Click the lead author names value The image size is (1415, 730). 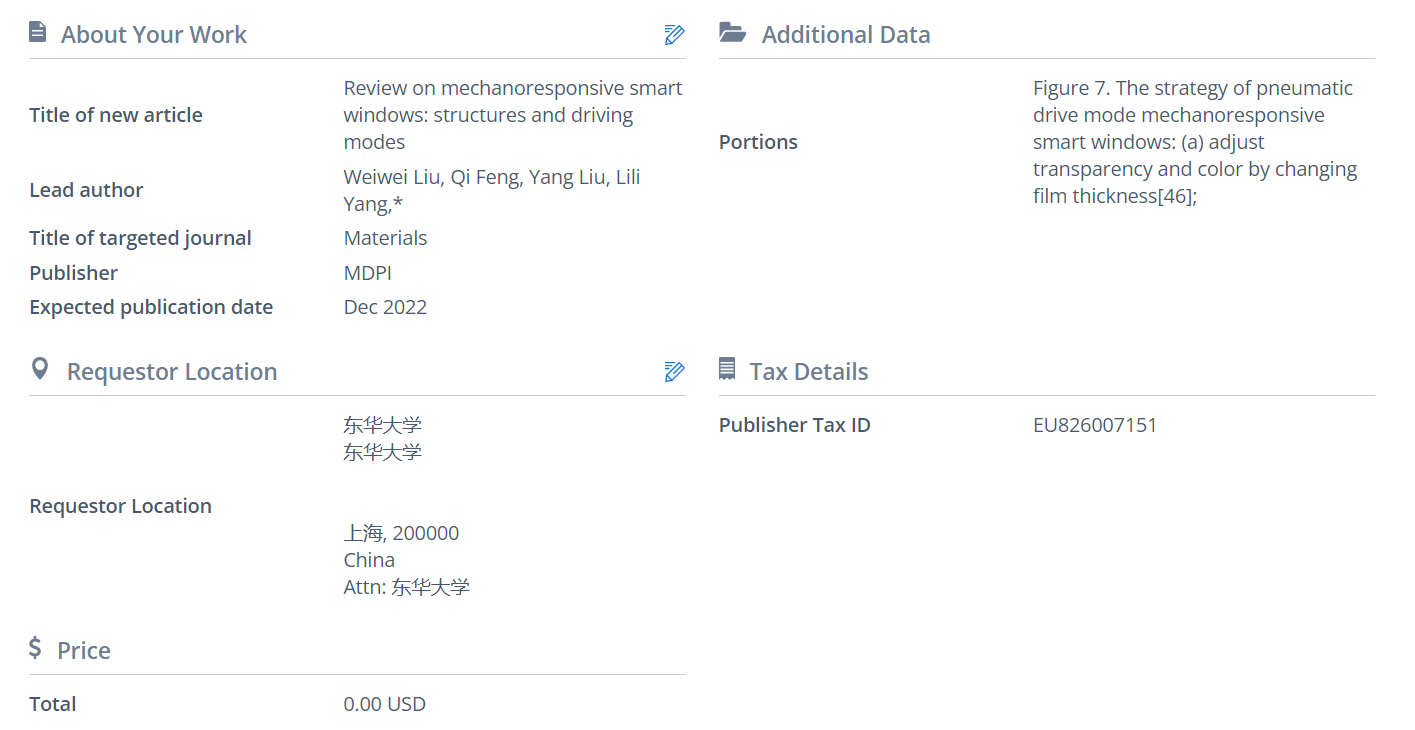point(491,190)
